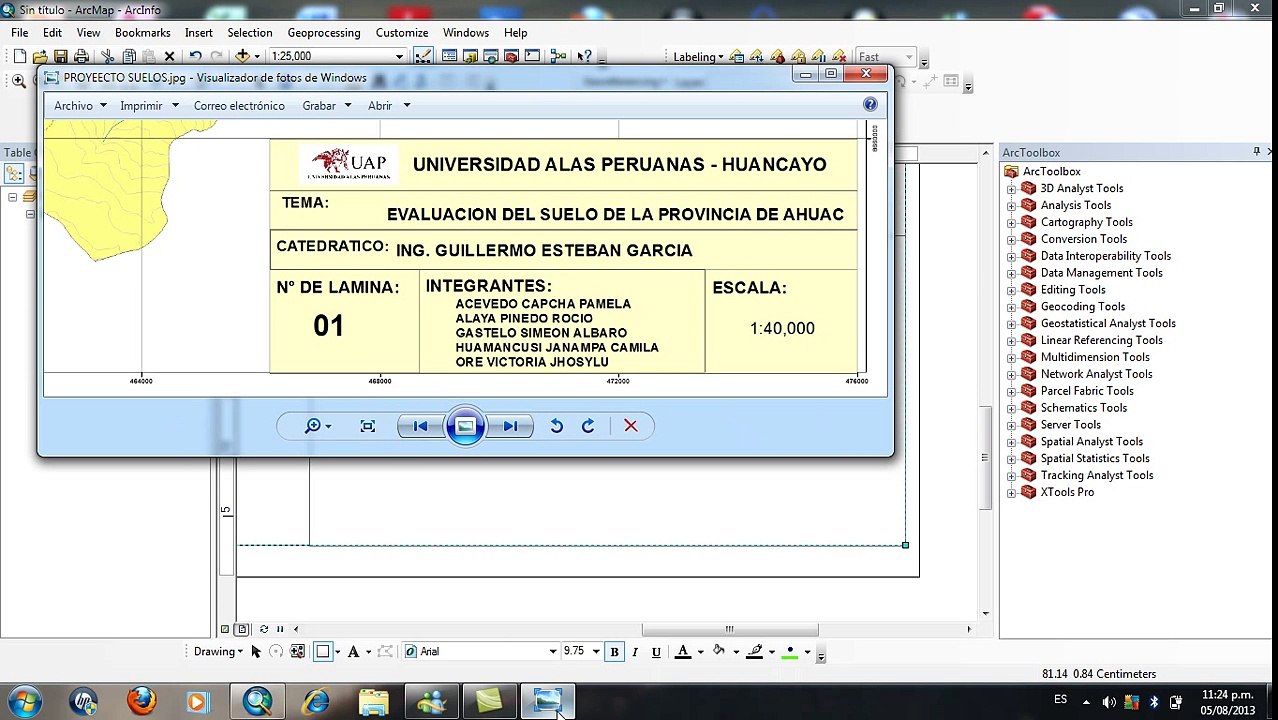
Task: Pause drawing in the map view
Action: (x=280, y=629)
